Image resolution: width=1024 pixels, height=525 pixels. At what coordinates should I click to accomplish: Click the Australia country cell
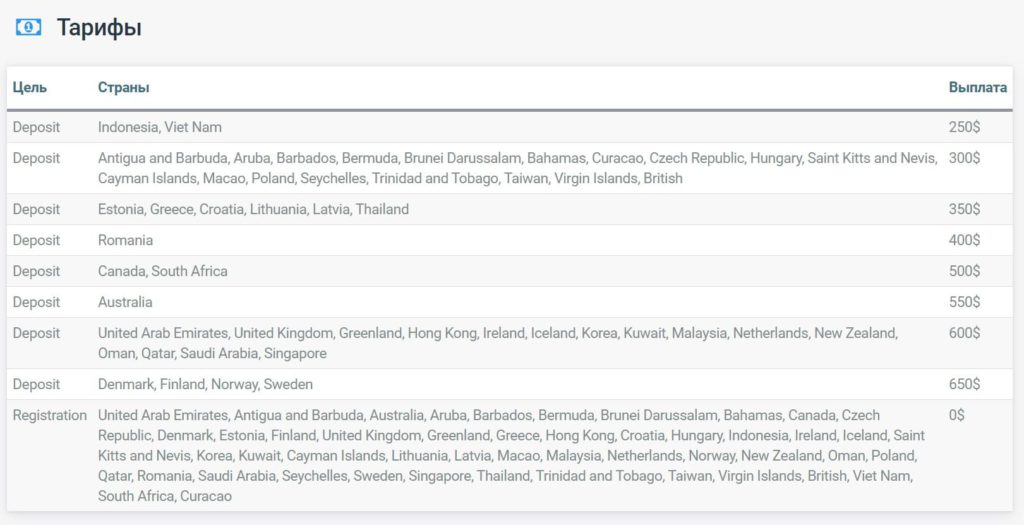pyautogui.click(x=125, y=302)
